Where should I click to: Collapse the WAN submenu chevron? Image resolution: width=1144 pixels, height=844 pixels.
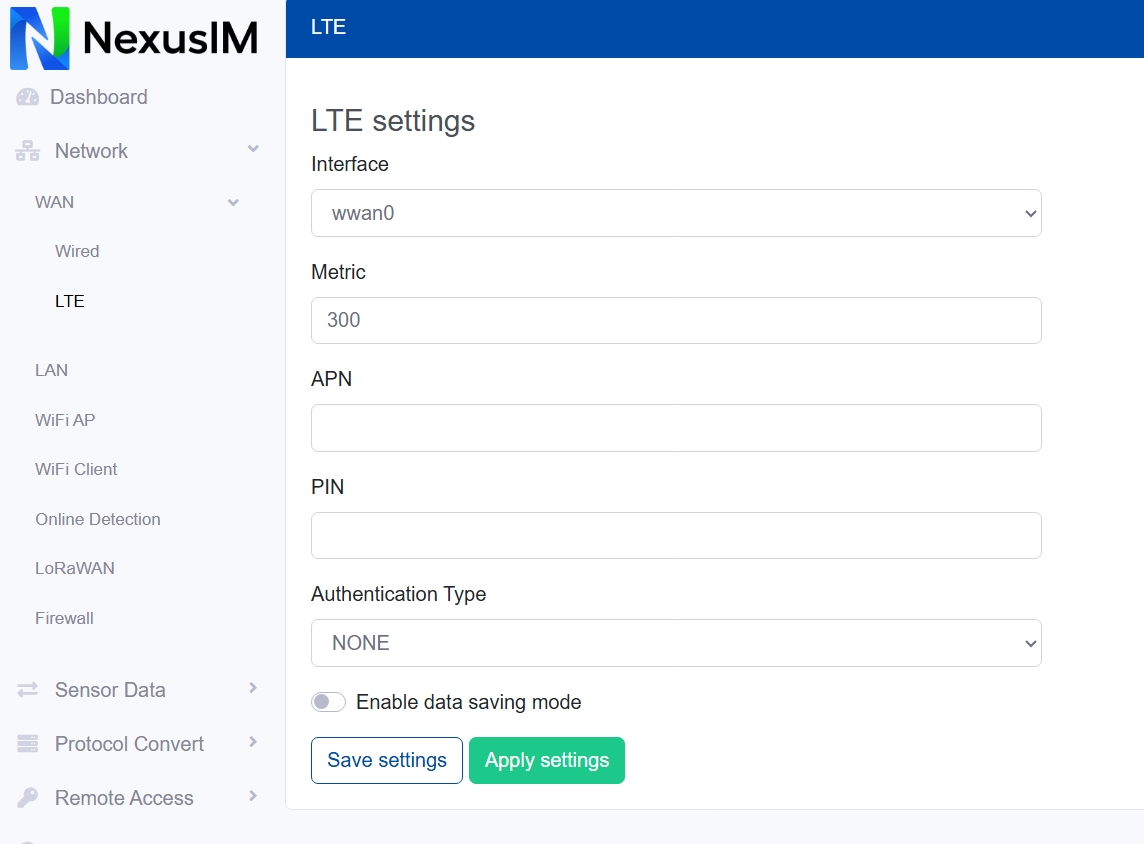[233, 203]
